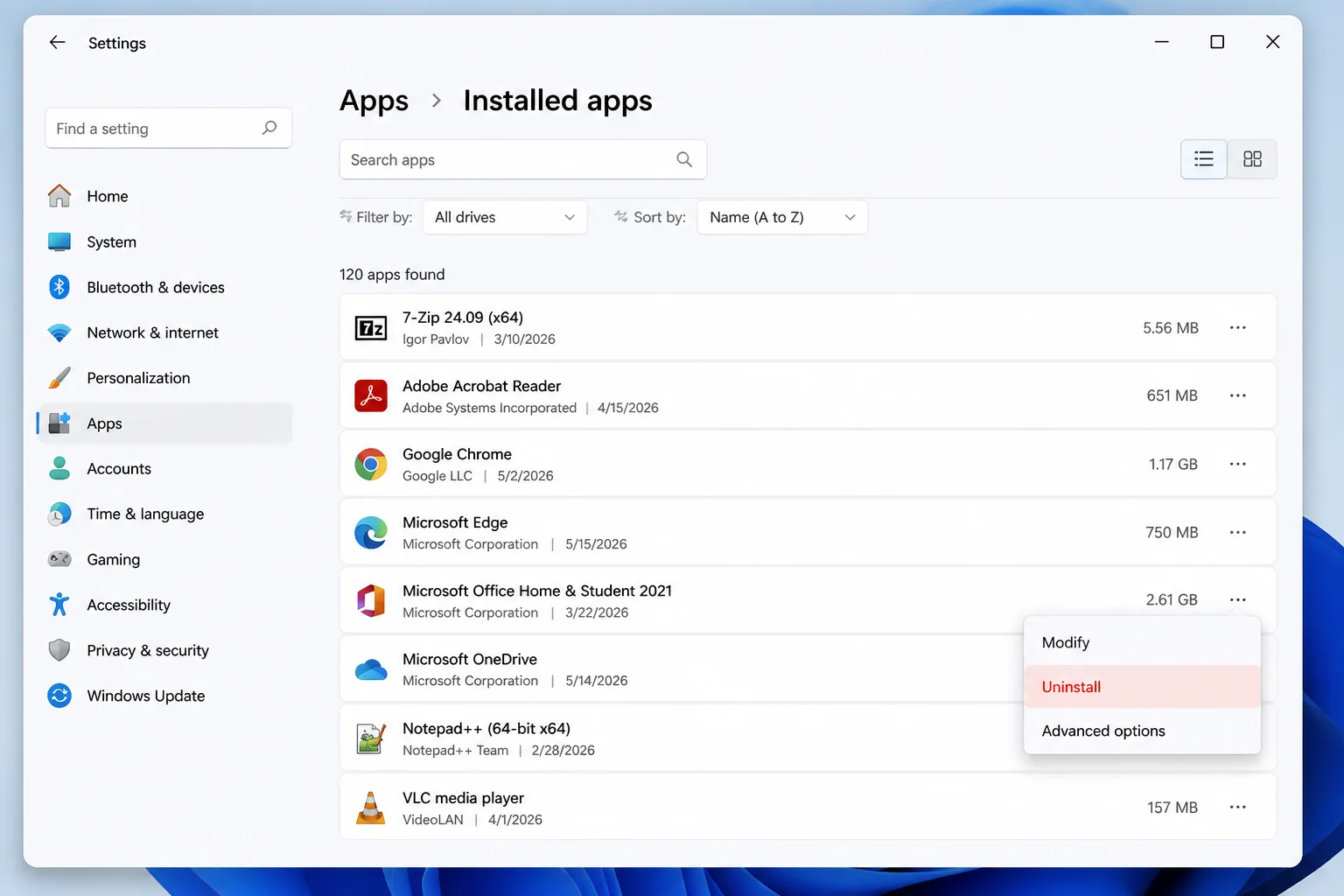Switch to list view layout
Viewport: 1344px width, 896px height.
(x=1204, y=159)
